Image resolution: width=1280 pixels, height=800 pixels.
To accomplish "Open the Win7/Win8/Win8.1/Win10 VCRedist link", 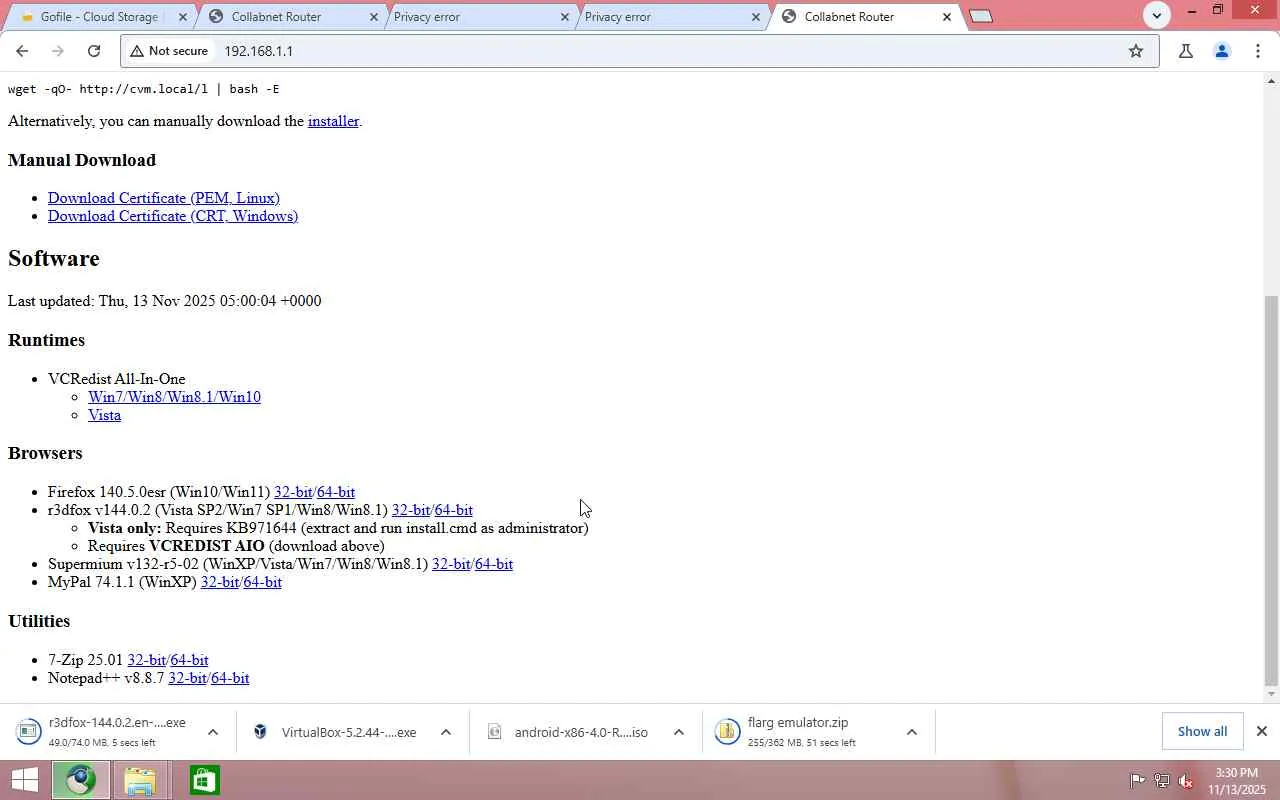I will (x=174, y=397).
